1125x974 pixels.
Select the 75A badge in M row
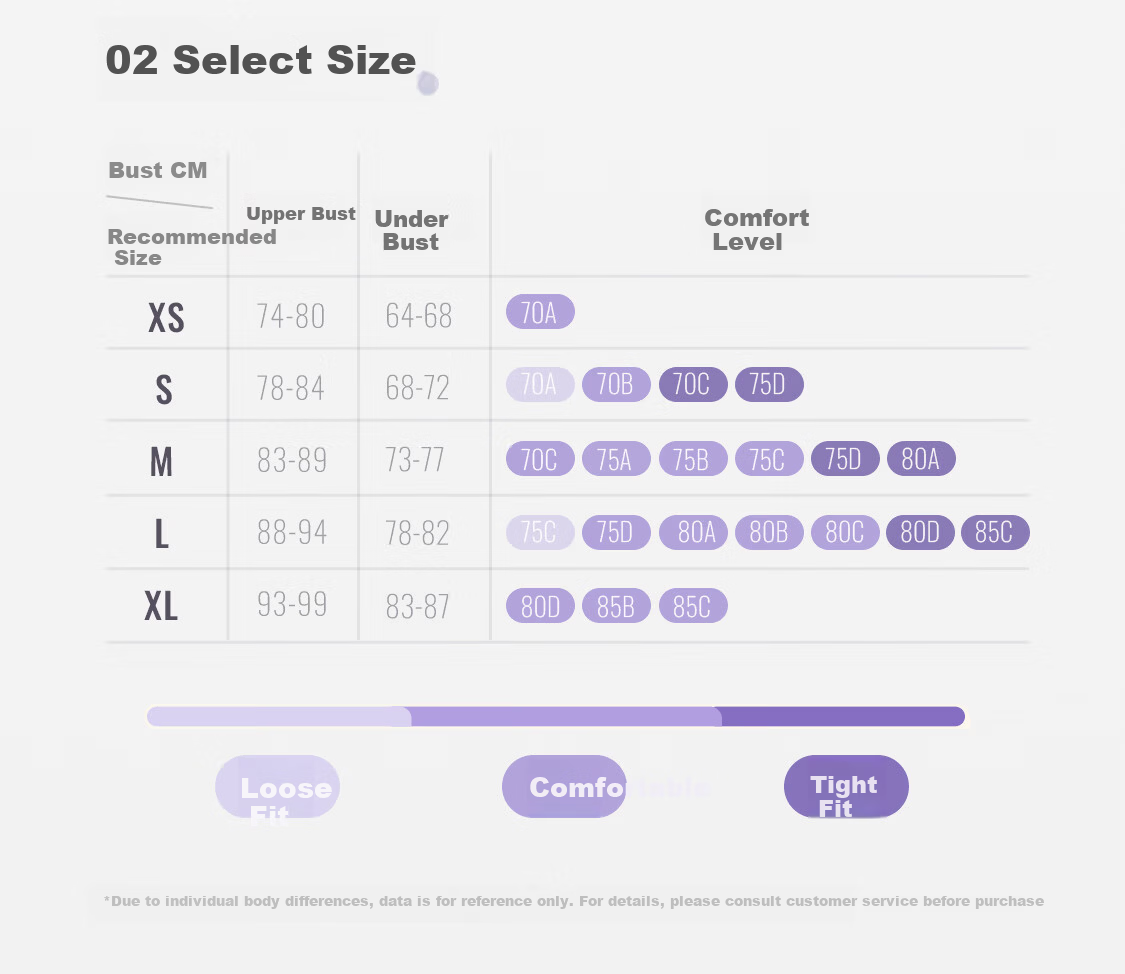click(616, 459)
